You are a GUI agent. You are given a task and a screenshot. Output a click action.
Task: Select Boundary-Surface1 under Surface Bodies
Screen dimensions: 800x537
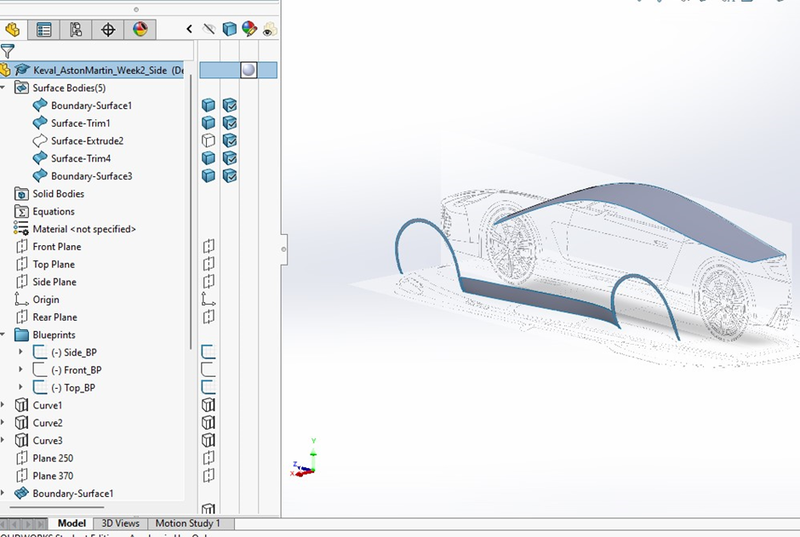91,106
